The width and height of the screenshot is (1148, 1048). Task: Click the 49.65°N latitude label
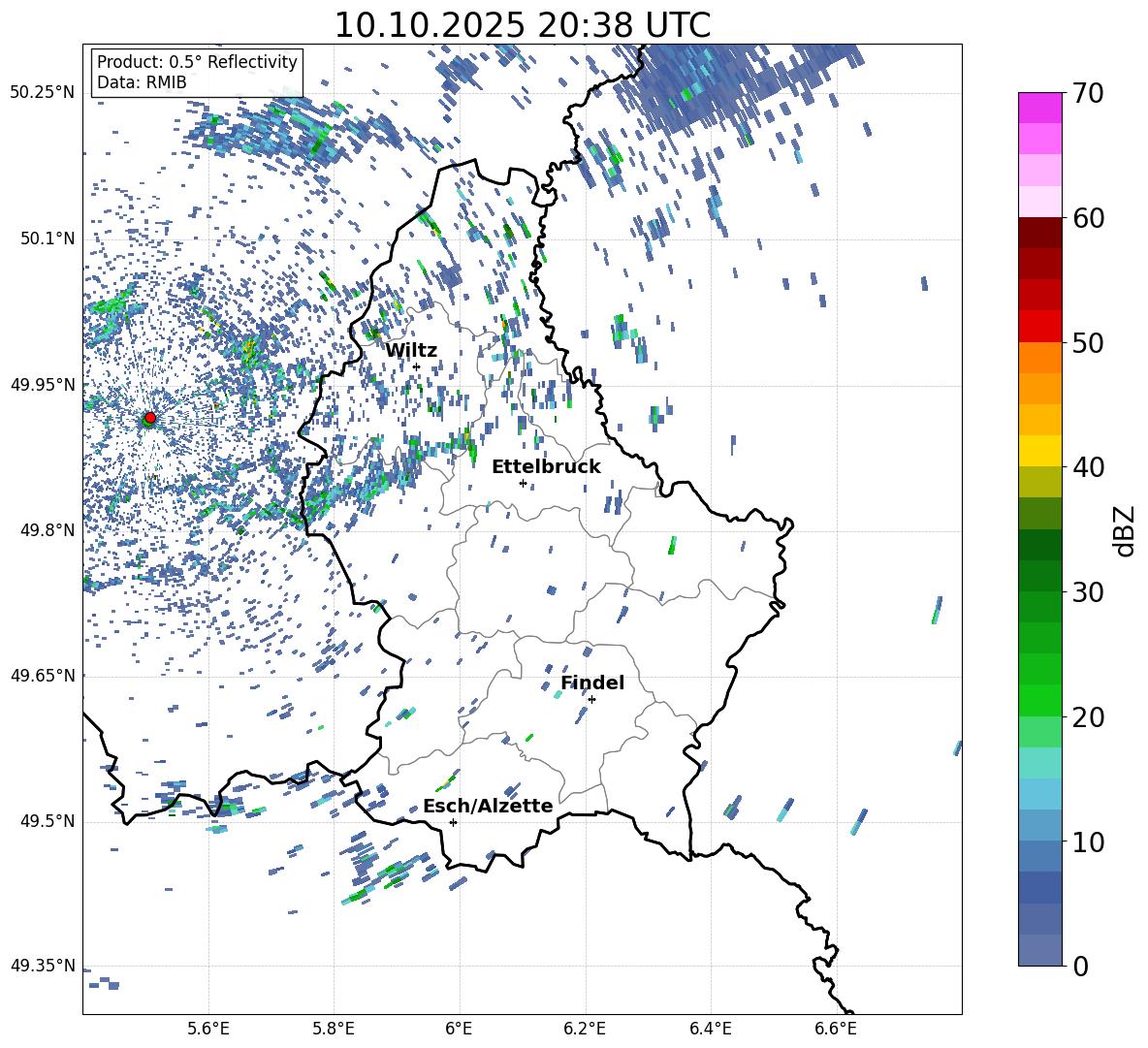[x=43, y=676]
